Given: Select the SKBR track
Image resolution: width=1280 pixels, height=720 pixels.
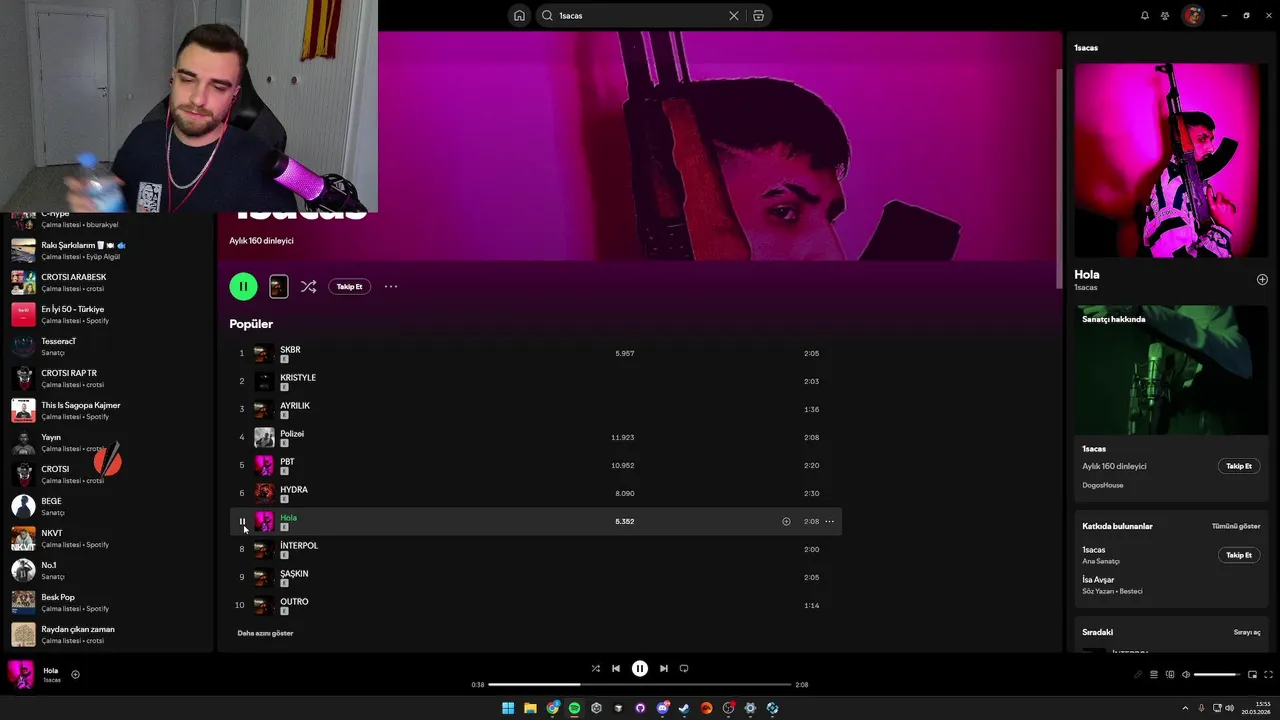Looking at the screenshot, I should click(x=536, y=353).
